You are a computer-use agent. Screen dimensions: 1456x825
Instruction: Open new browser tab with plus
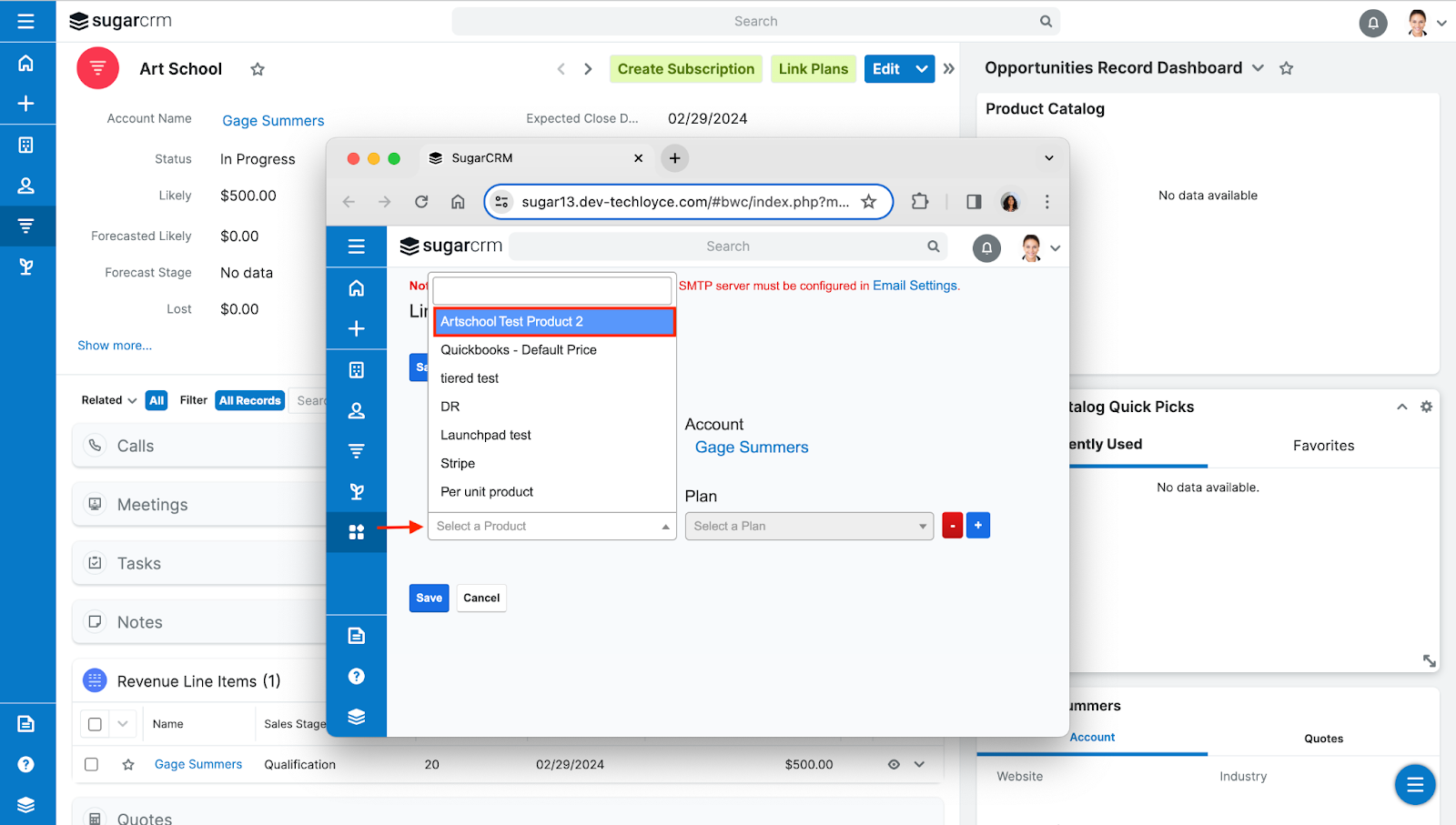tap(674, 158)
